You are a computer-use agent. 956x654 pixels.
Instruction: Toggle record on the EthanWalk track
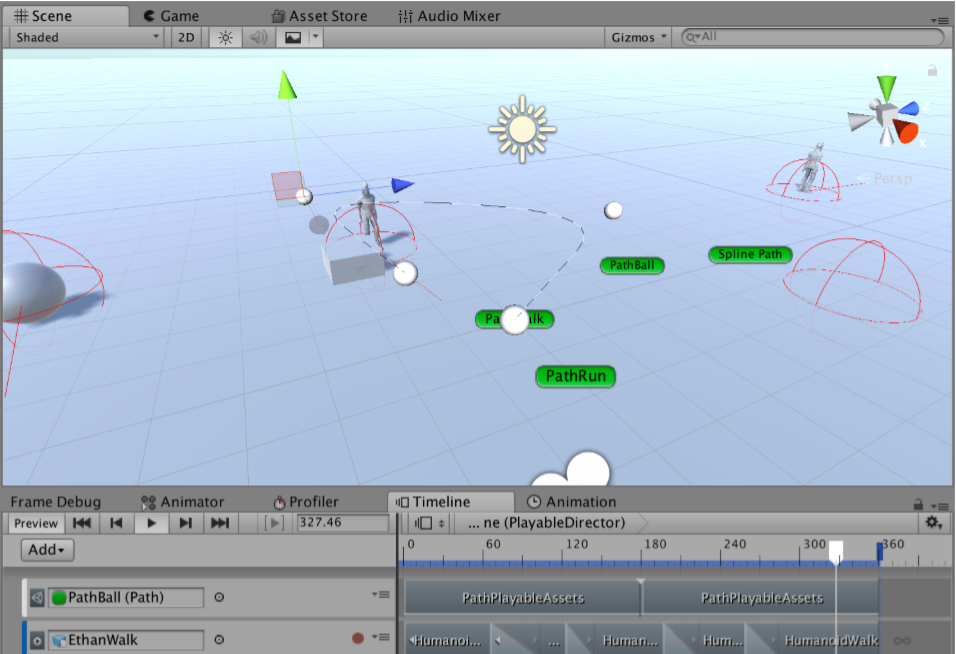(360, 636)
